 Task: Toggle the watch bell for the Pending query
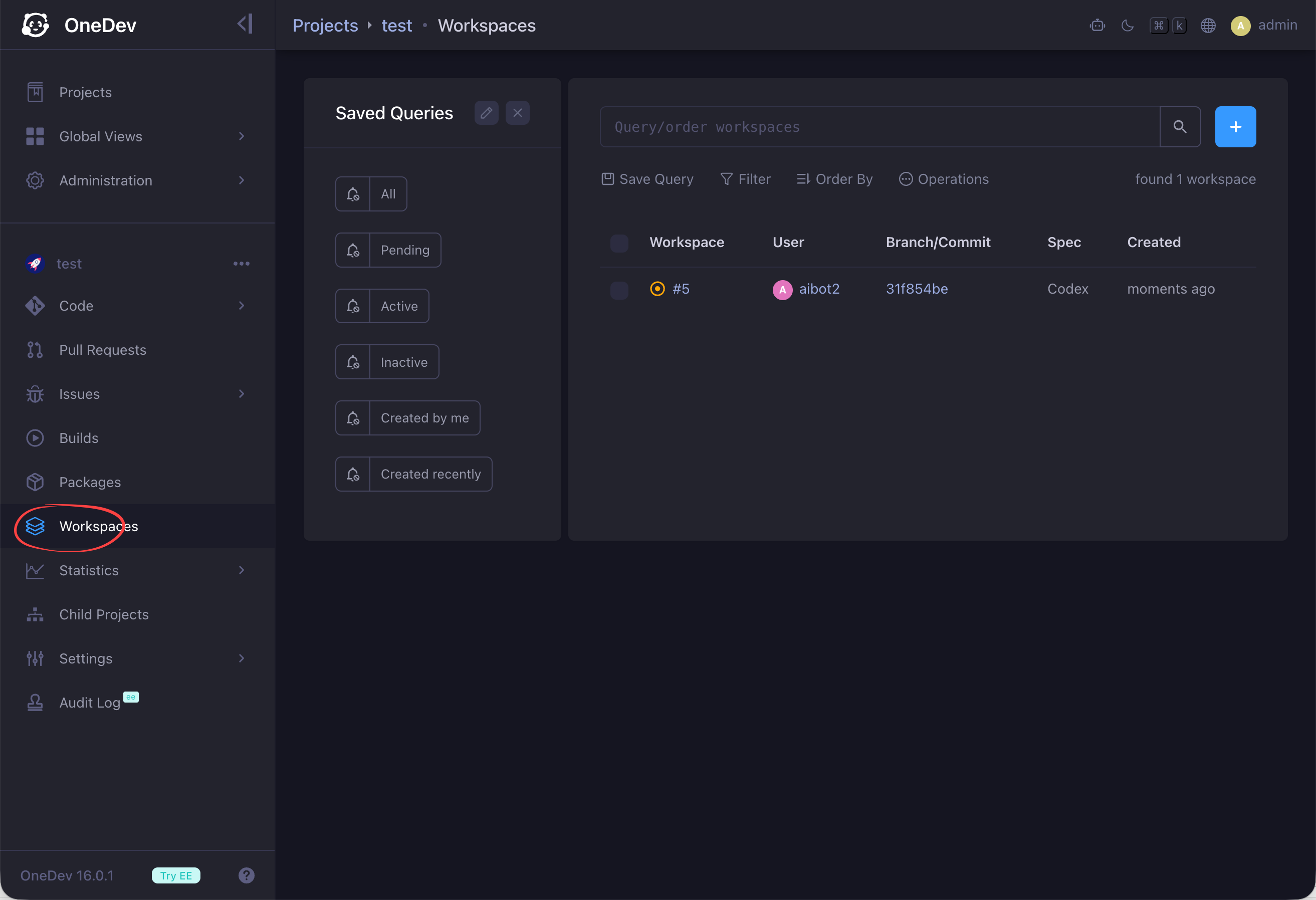353,251
